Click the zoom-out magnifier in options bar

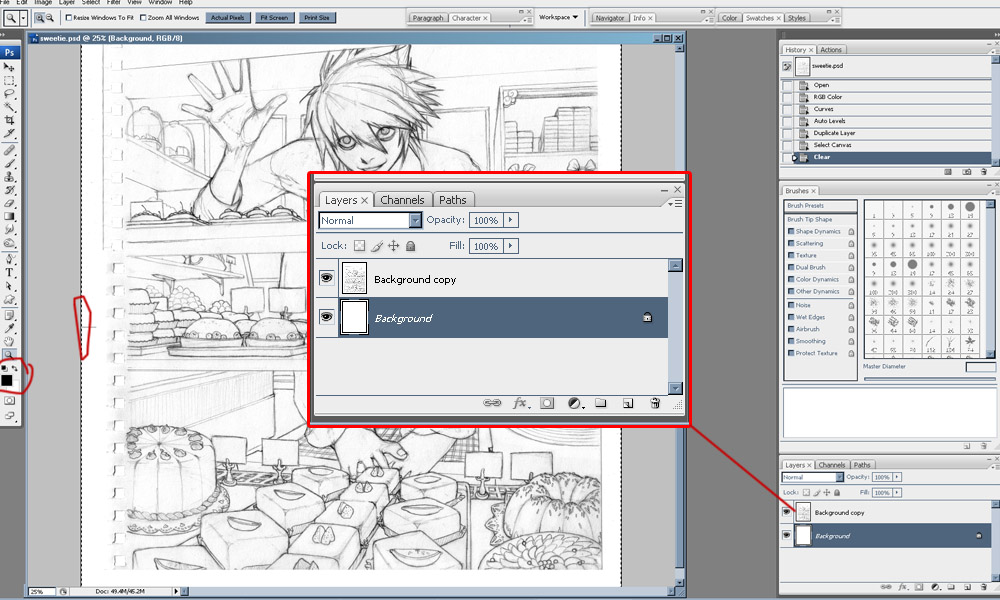[x=49, y=18]
